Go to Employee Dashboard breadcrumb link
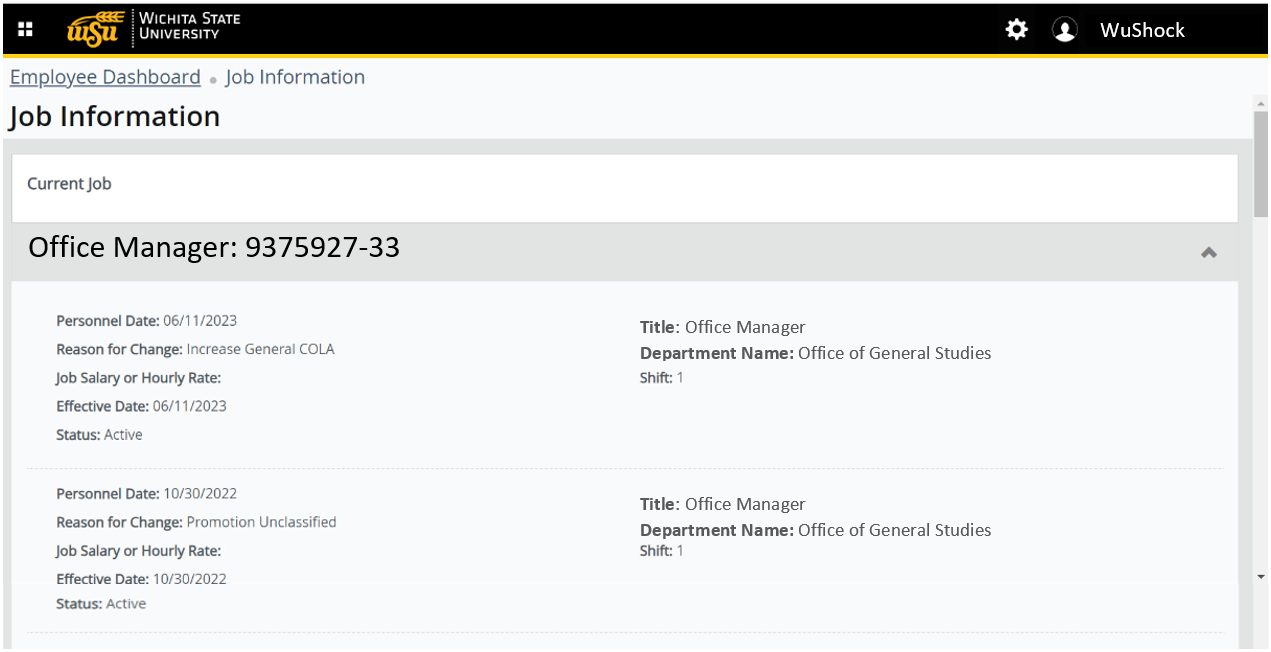This screenshot has width=1271, height=652. [x=105, y=77]
